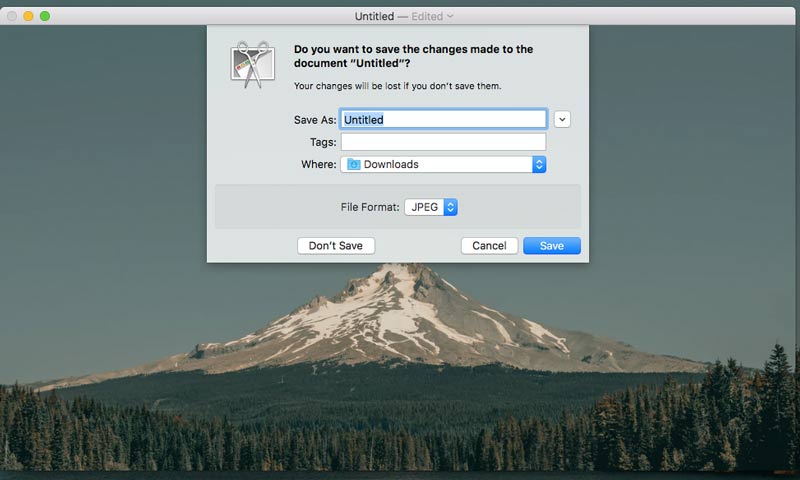Open the Untitled — Edited title menu
Image resolution: width=800 pixels, height=480 pixels.
point(404,16)
